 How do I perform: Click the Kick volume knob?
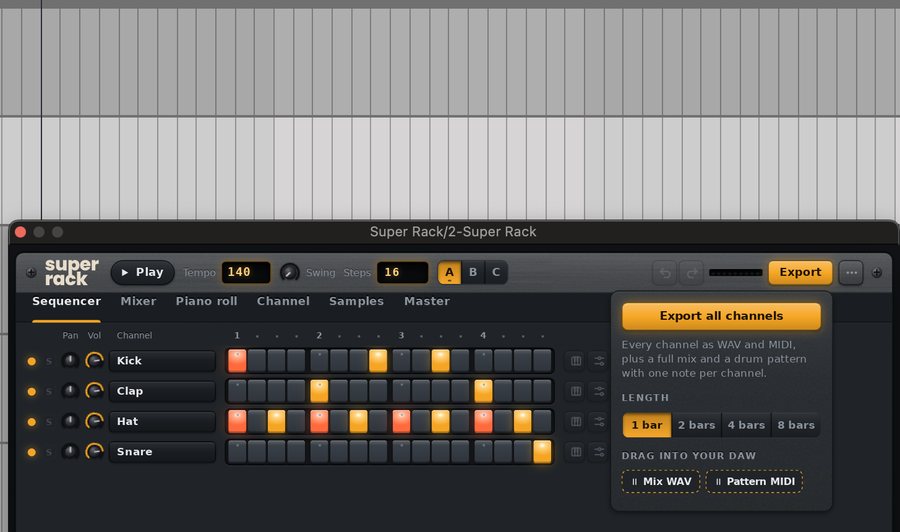coord(94,360)
